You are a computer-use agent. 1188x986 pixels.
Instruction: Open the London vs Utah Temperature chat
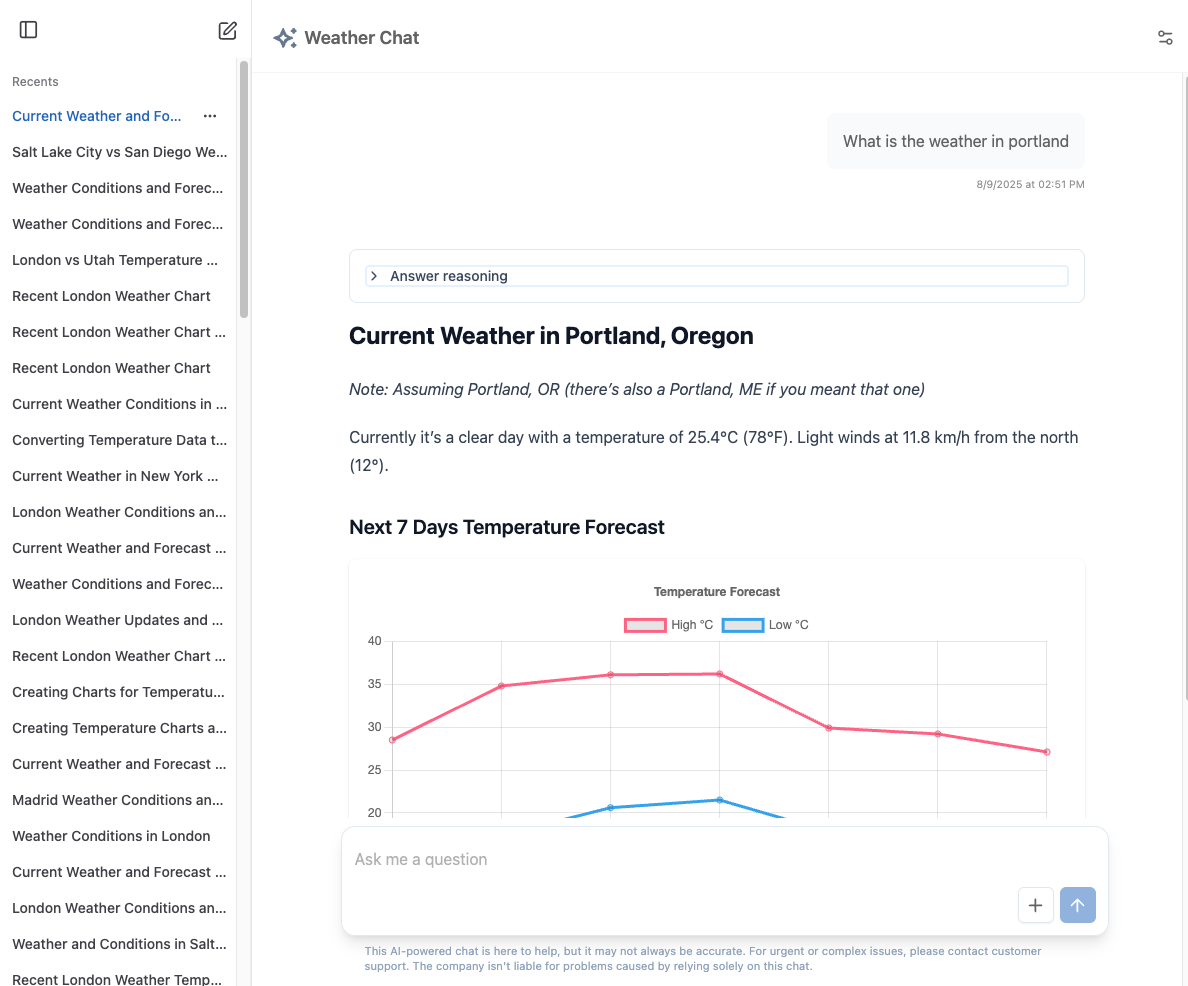coord(114,260)
